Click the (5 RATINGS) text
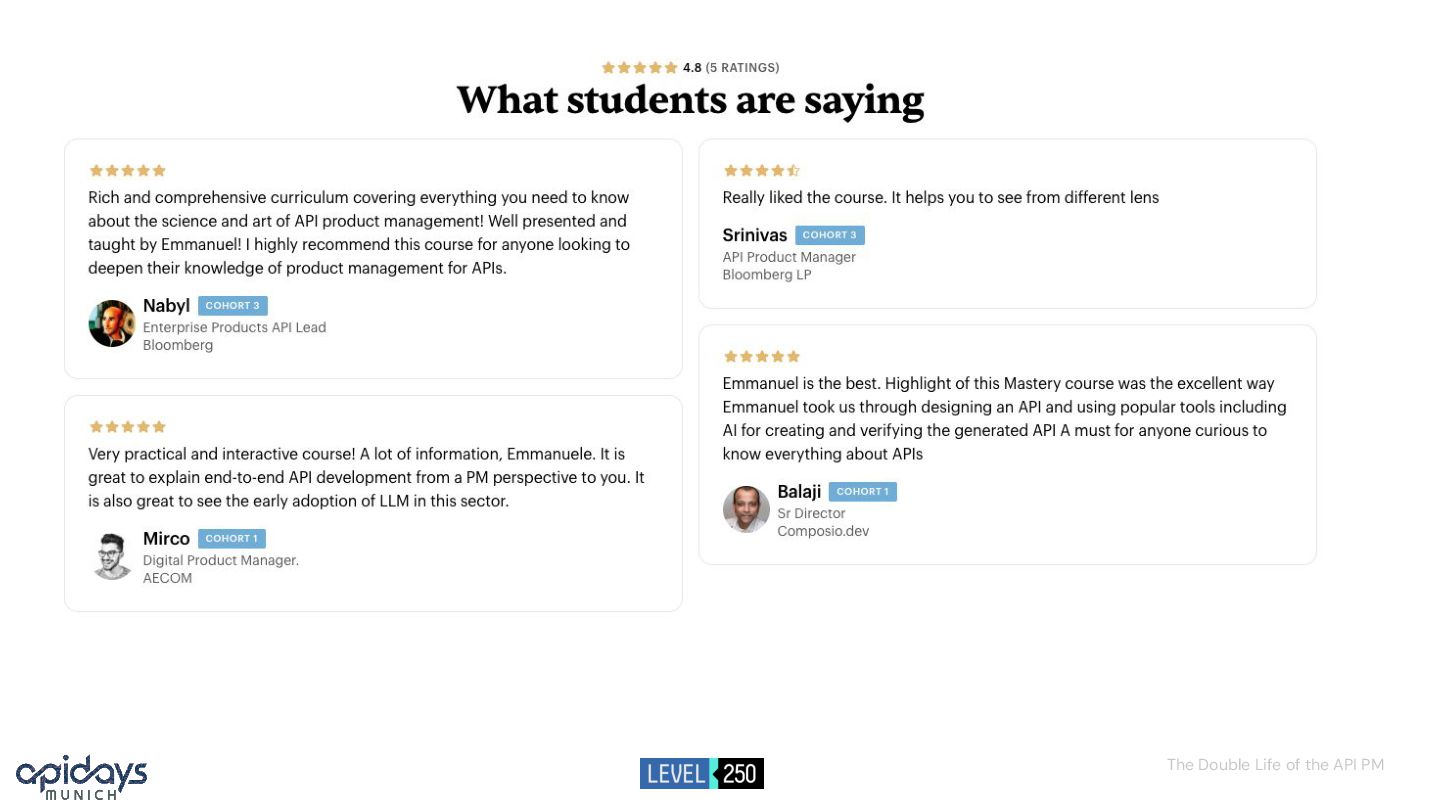The image size is (1440, 810). click(742, 68)
